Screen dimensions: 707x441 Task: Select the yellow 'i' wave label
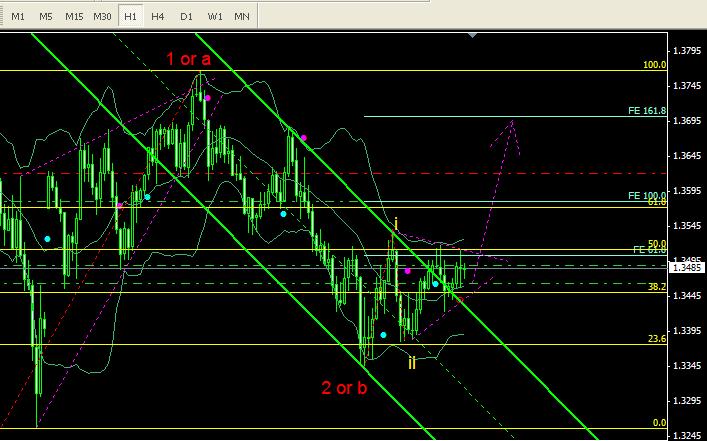tap(396, 224)
